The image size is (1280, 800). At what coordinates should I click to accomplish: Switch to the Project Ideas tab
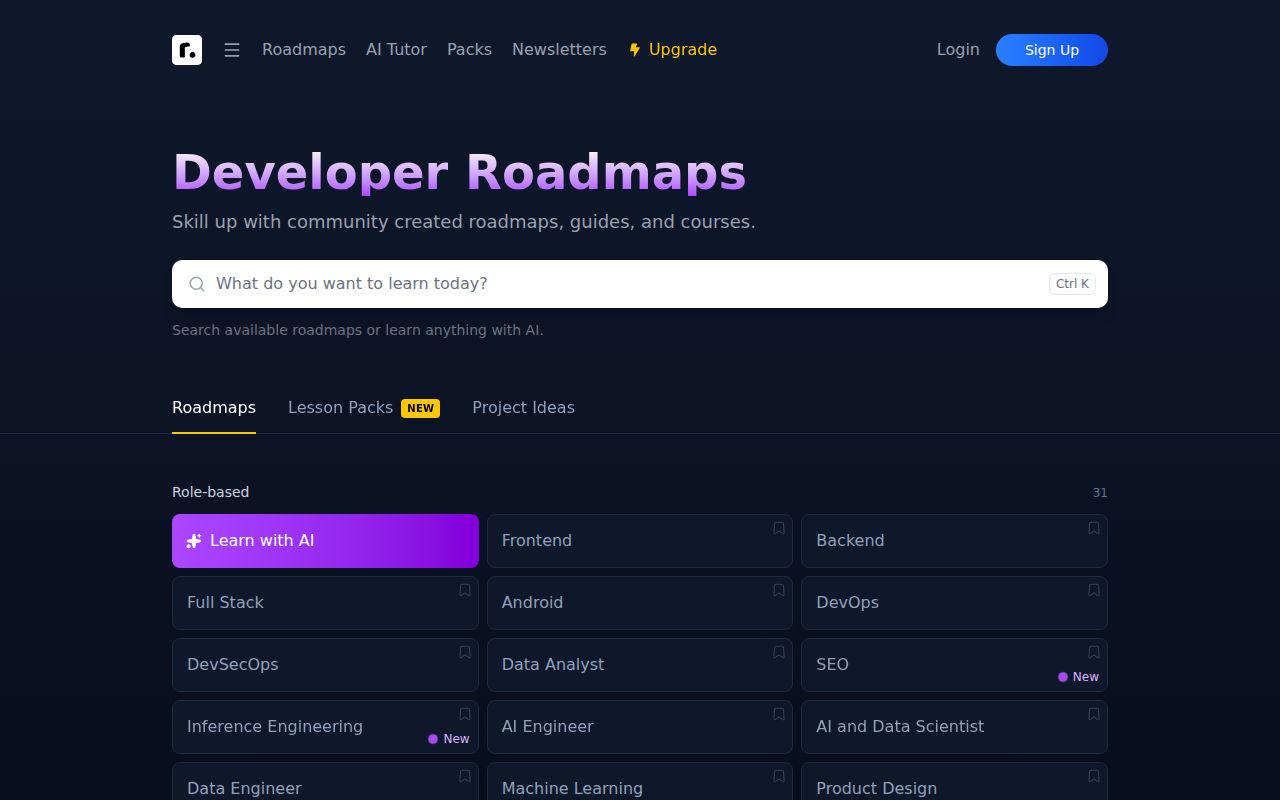(x=523, y=408)
